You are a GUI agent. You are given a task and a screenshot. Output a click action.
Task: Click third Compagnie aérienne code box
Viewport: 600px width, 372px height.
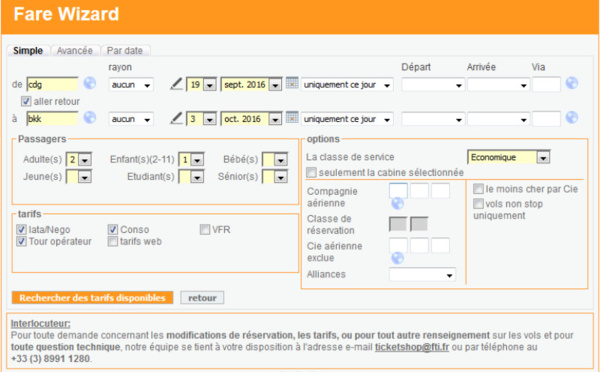point(440,191)
